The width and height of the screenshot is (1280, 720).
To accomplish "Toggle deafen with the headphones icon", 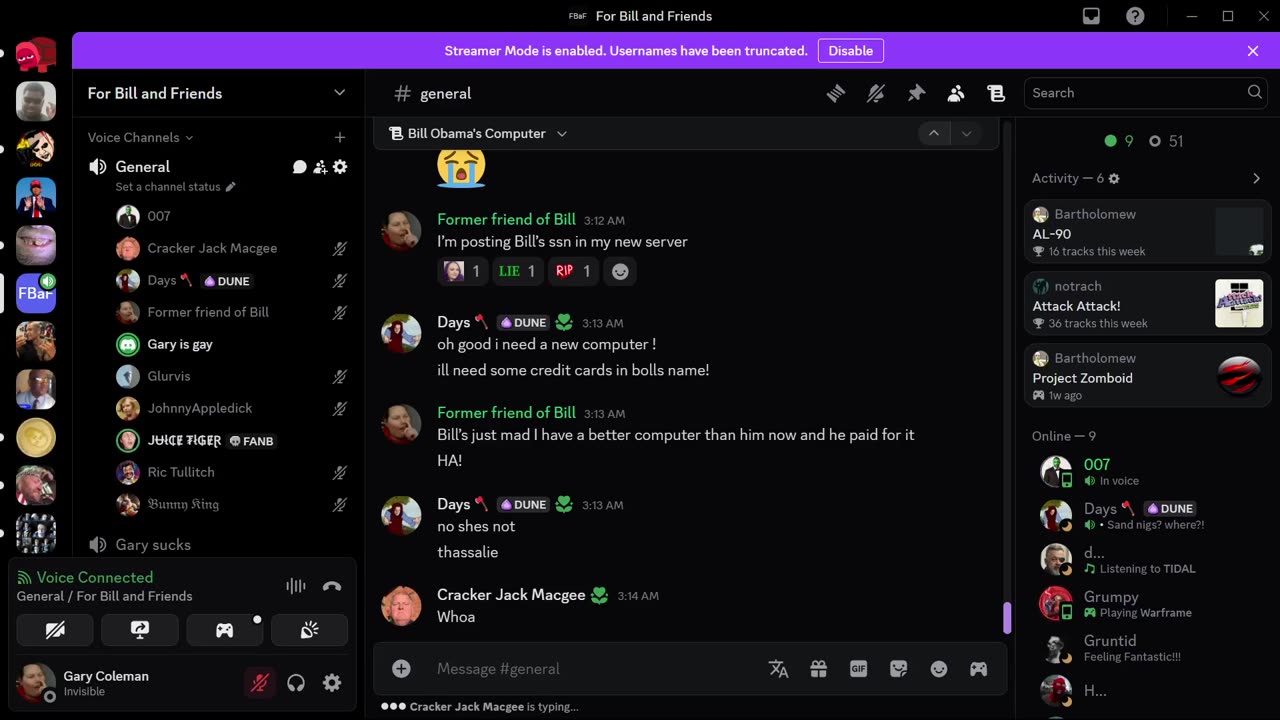I will [x=296, y=683].
